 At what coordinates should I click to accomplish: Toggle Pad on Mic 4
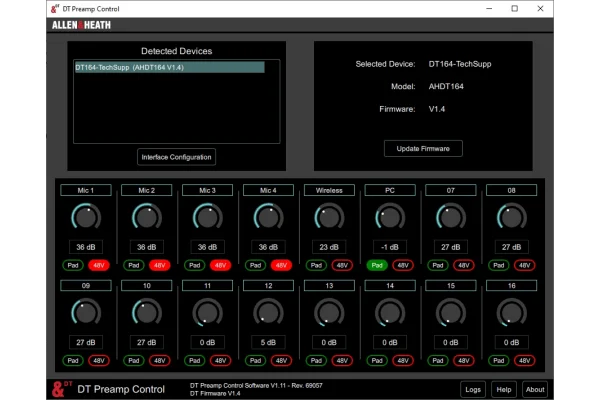(x=255, y=265)
